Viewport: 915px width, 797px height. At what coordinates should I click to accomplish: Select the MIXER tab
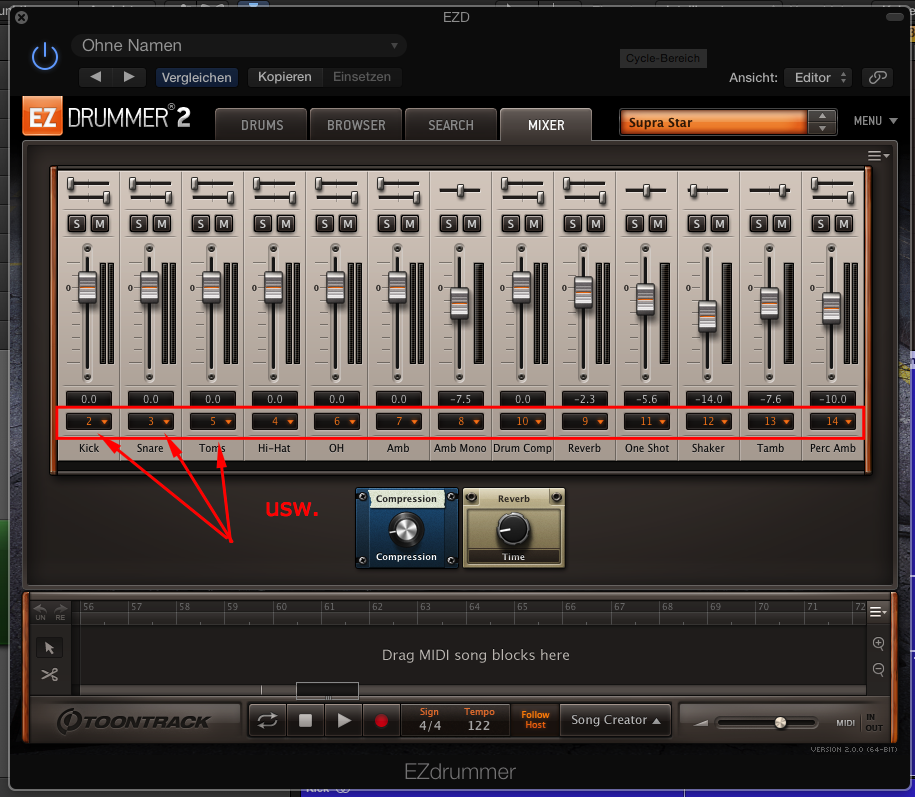coord(546,125)
